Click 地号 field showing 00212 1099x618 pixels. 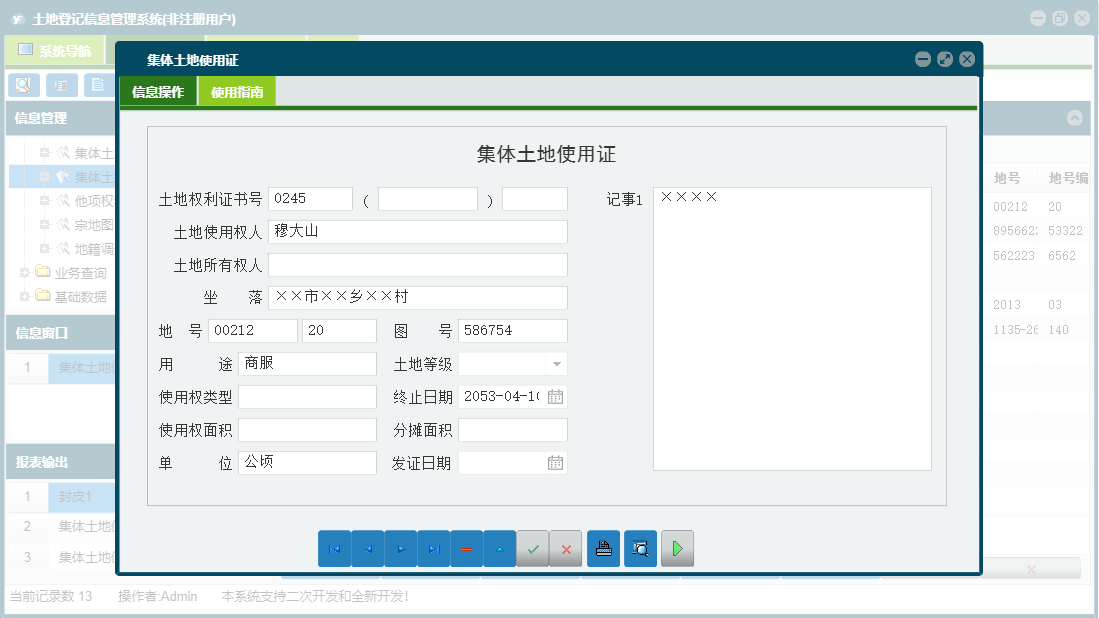pos(252,331)
